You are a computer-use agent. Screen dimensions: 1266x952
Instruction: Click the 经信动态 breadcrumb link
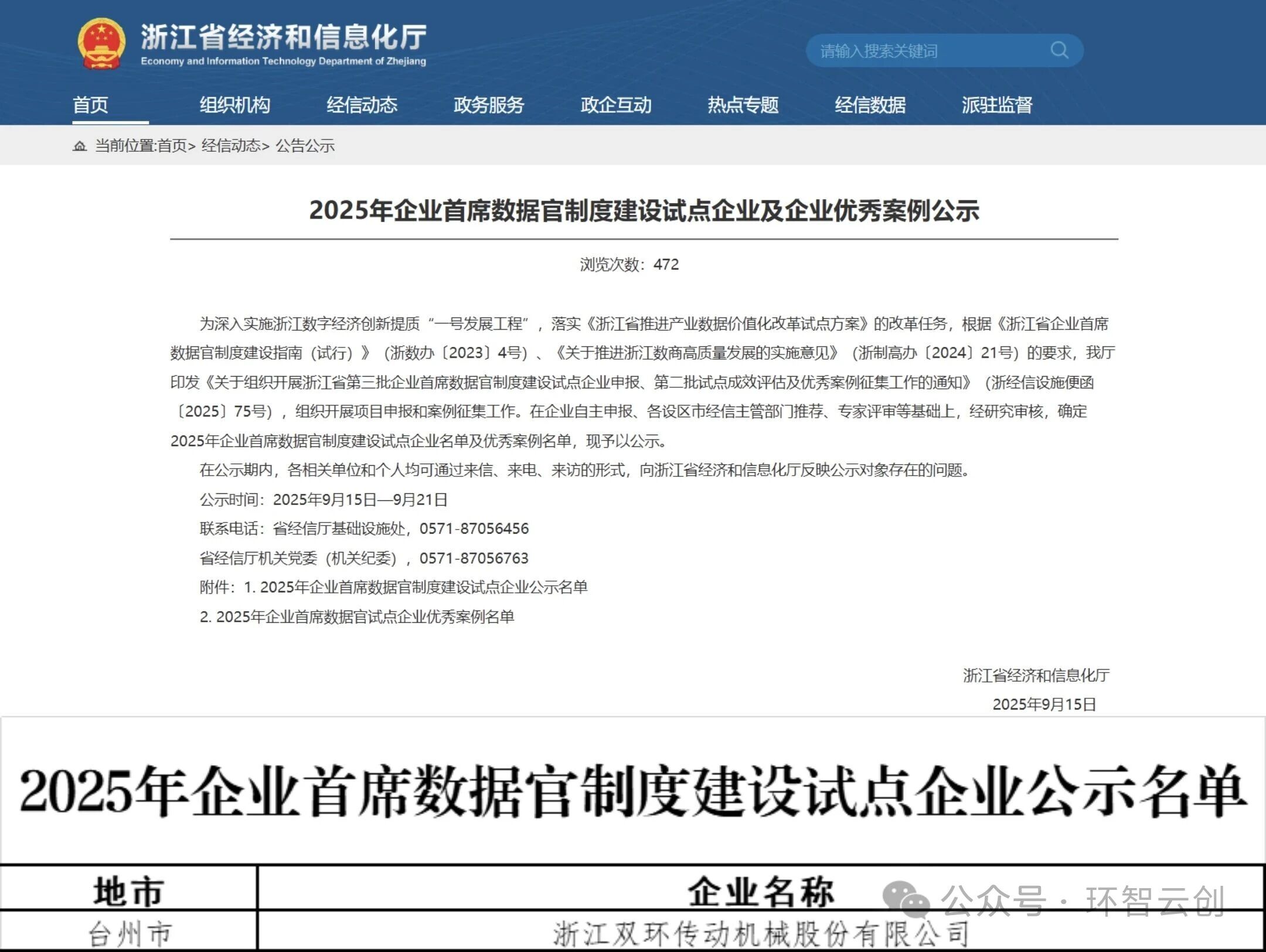pyautogui.click(x=231, y=146)
